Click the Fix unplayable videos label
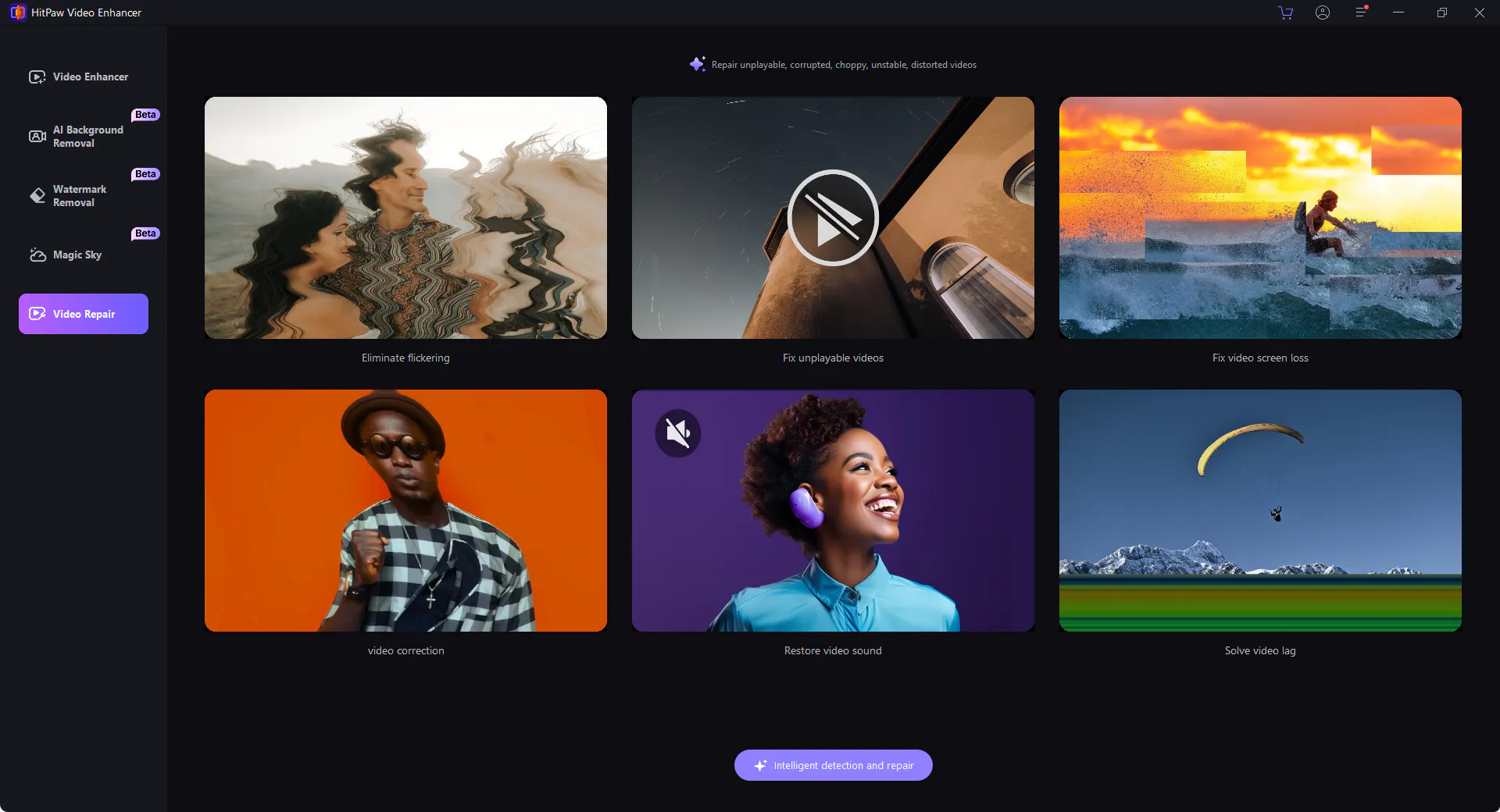1500x812 pixels. 833,358
